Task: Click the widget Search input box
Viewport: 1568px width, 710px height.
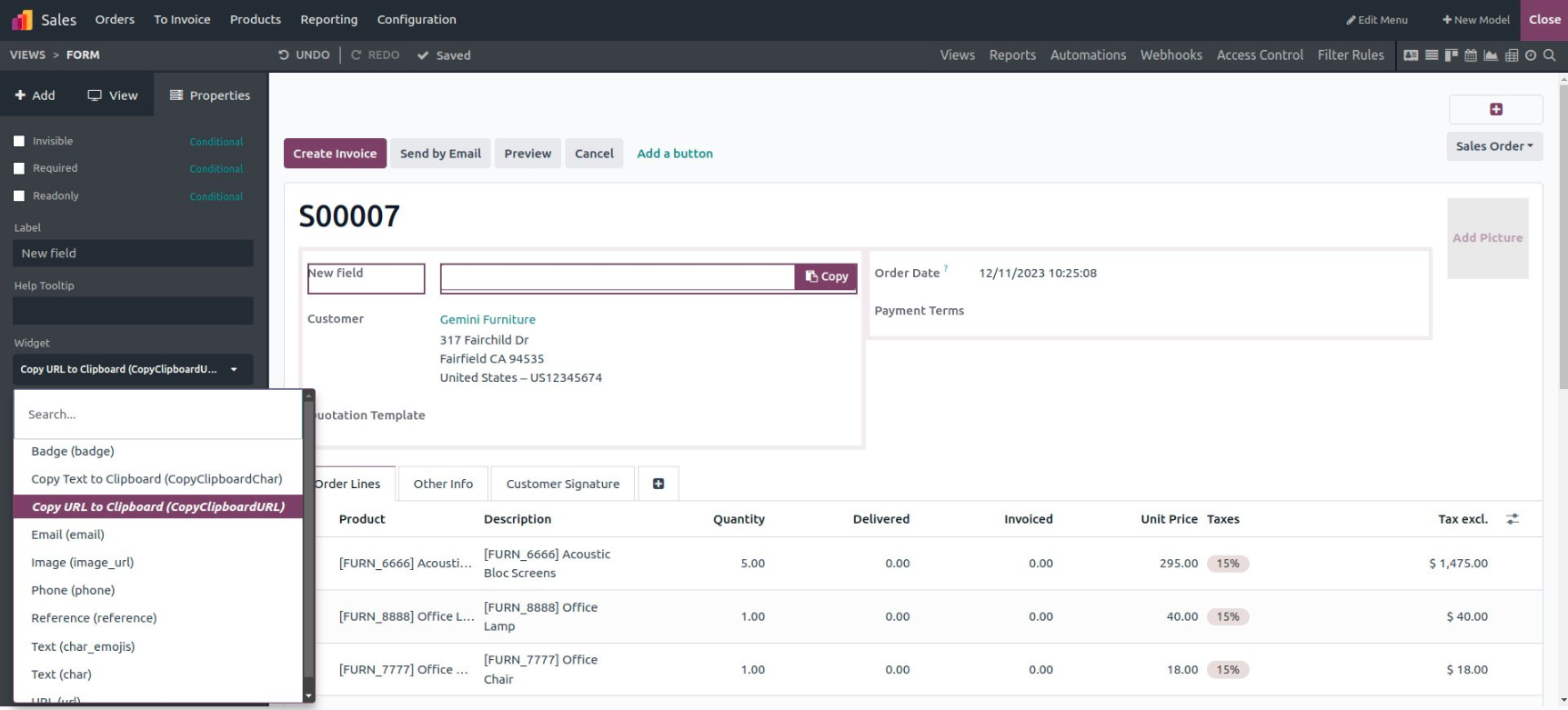Action: click(157, 415)
